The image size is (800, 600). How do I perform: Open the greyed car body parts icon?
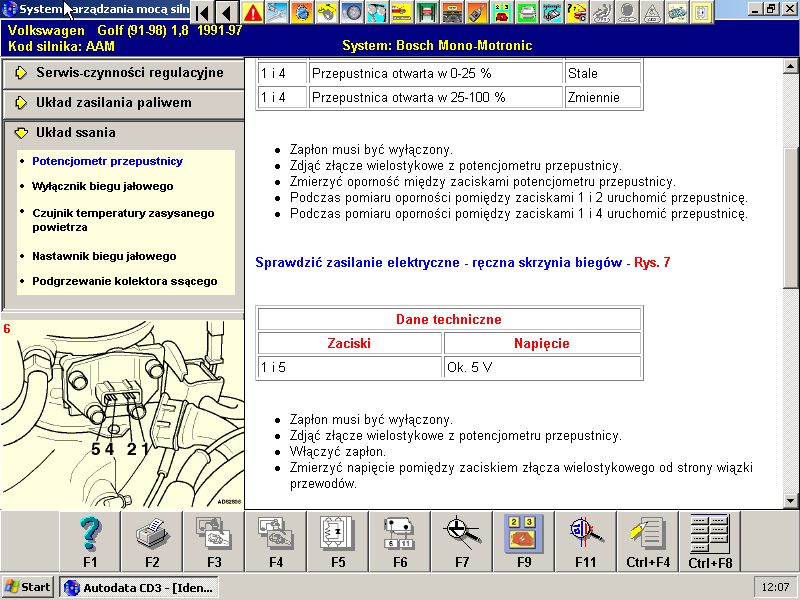[677, 12]
